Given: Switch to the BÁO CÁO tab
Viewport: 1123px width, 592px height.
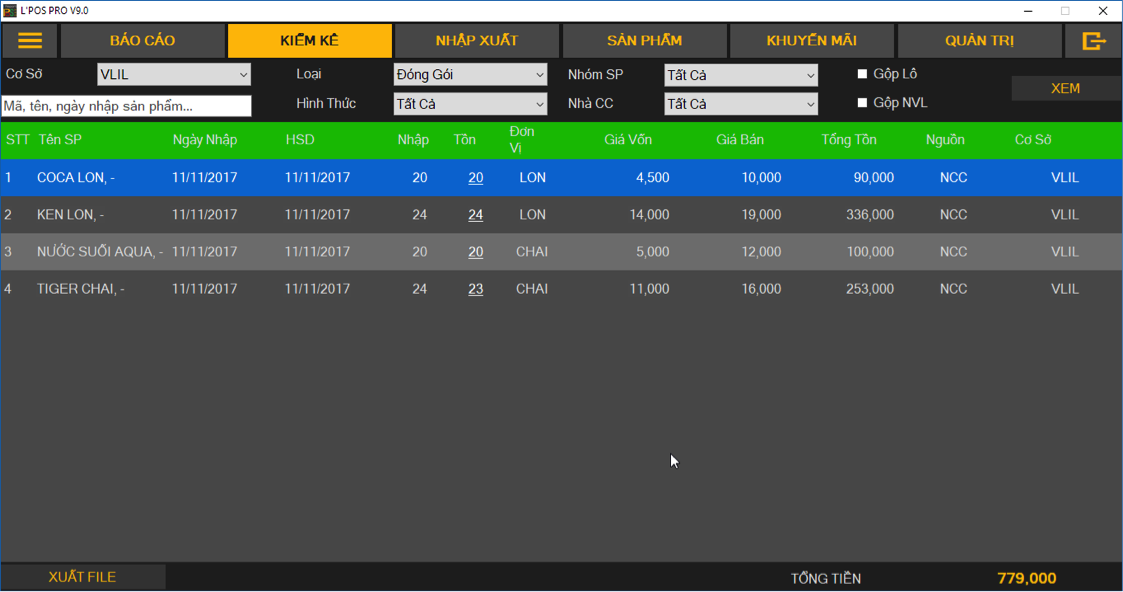Looking at the screenshot, I should [x=142, y=41].
